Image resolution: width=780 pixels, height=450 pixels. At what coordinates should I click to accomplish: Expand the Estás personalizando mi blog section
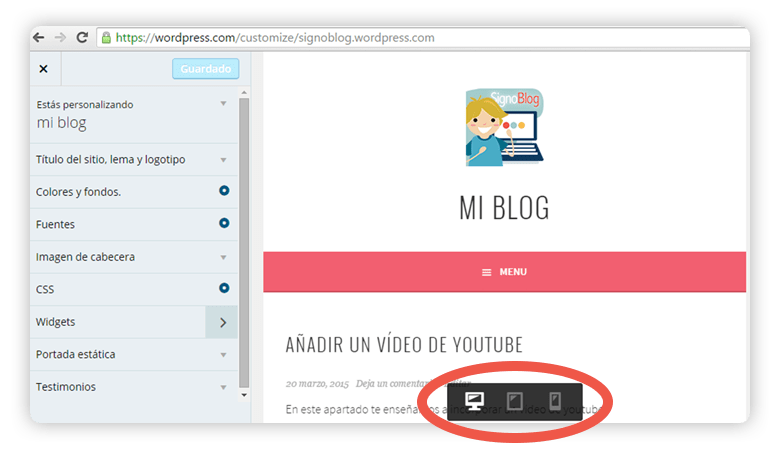pyautogui.click(x=133, y=114)
